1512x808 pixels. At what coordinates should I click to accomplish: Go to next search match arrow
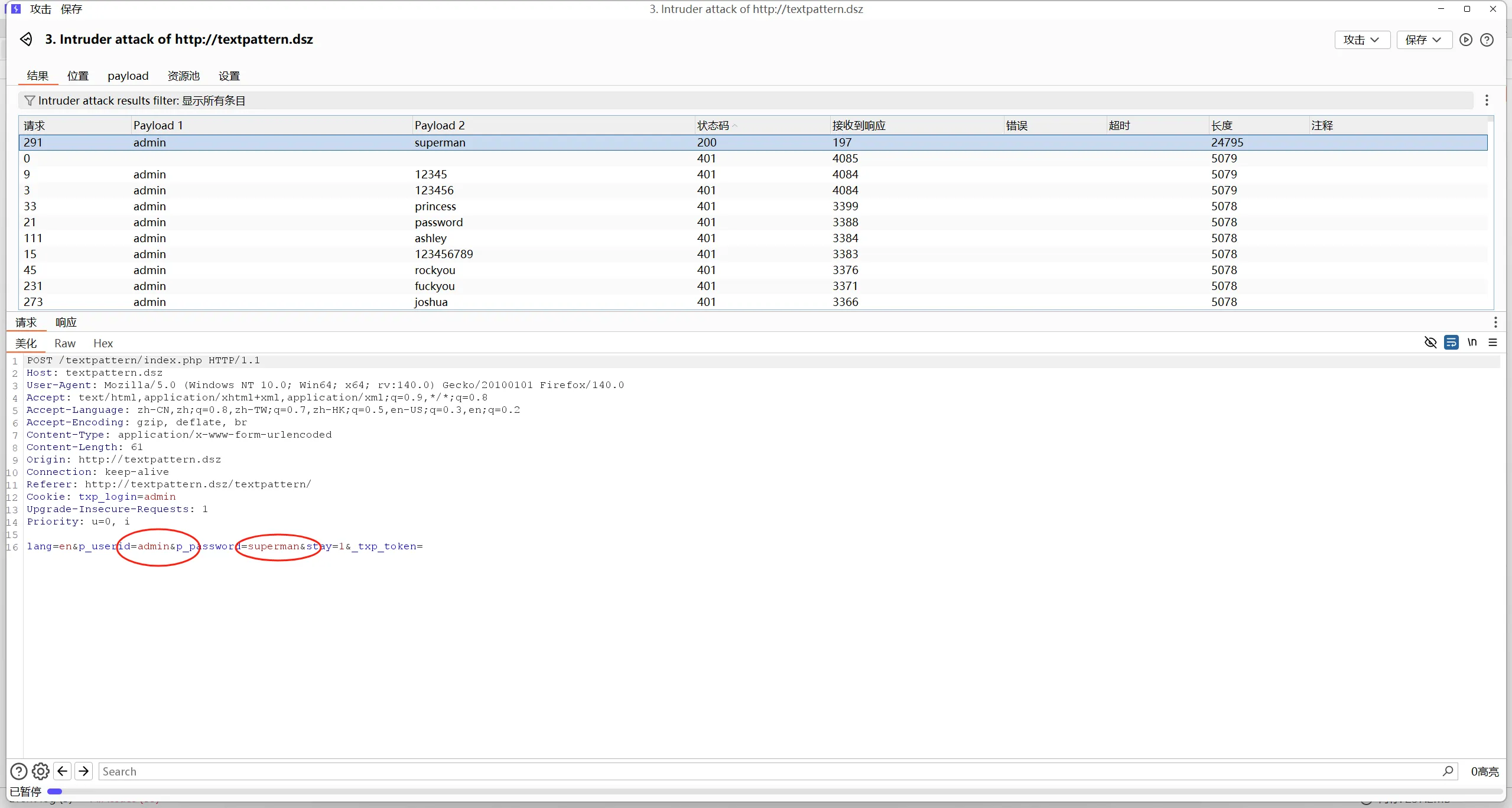click(x=84, y=771)
